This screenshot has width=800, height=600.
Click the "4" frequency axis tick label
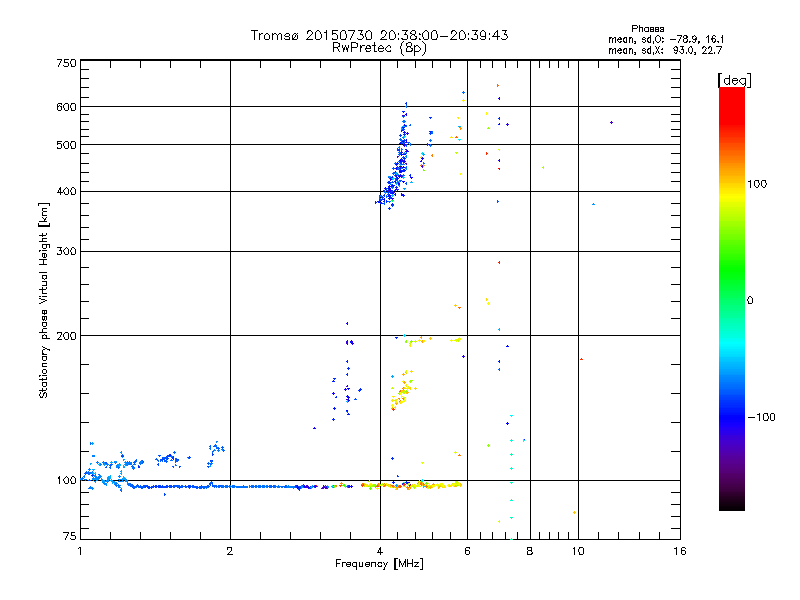pos(380,551)
